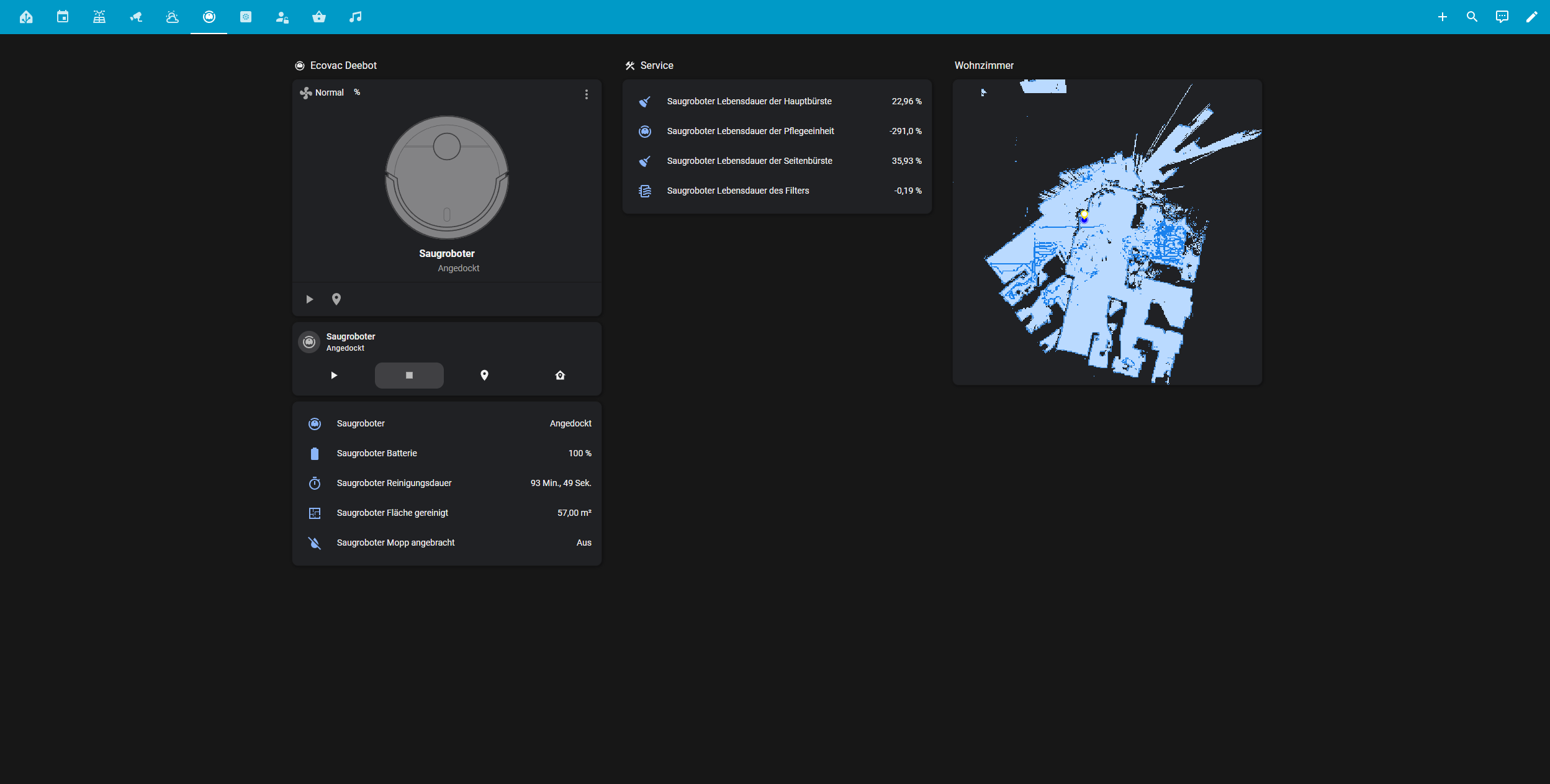Viewport: 1550px width, 784px height.
Task: Open Saugroboter Batterie entity row
Action: (x=447, y=453)
